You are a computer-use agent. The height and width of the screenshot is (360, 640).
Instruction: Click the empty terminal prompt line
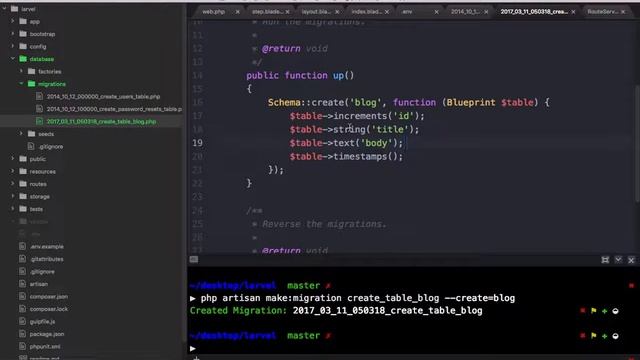412,348
